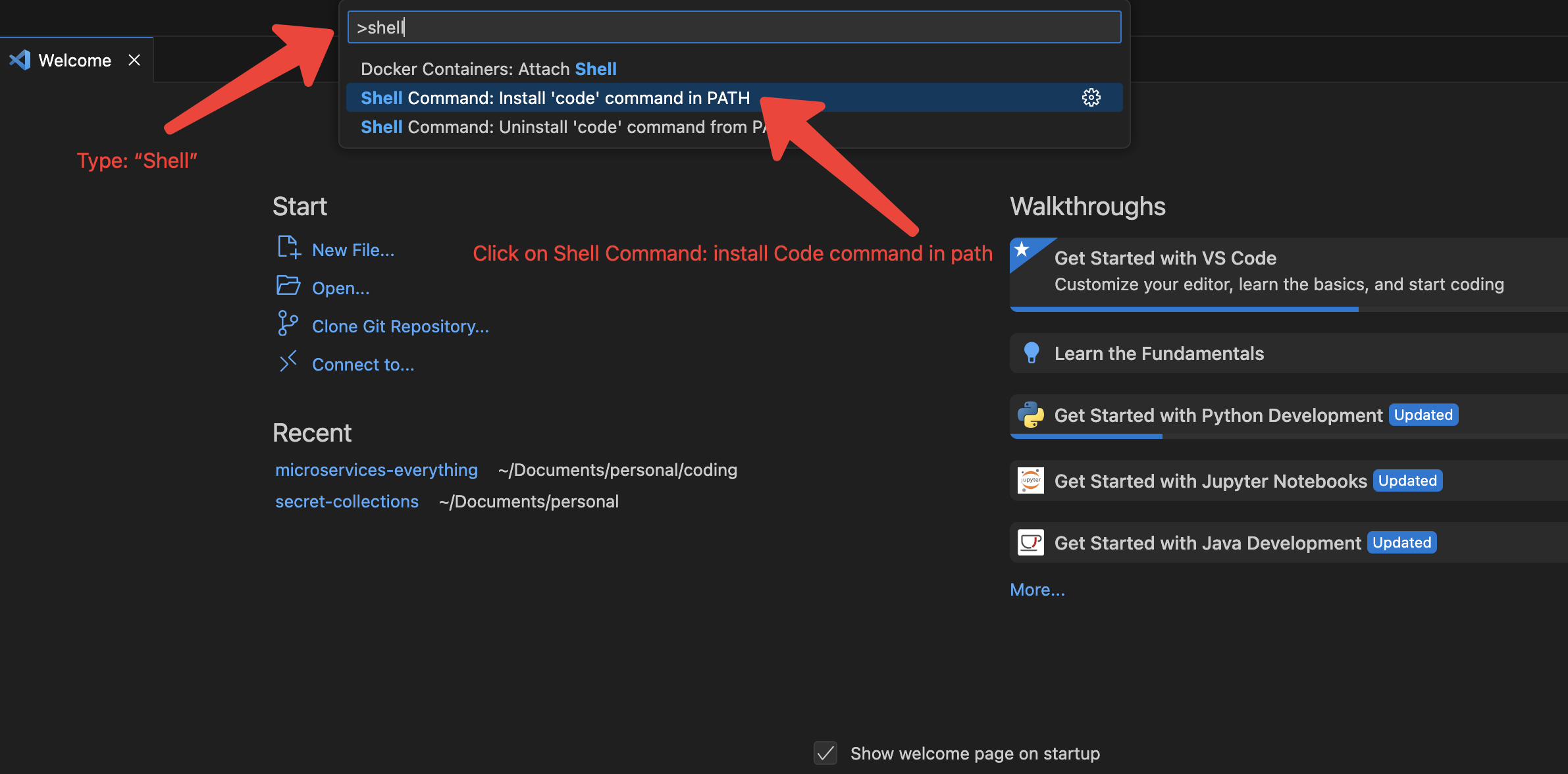The height and width of the screenshot is (774, 1568).
Task: Switch to the Welcome tab
Action: click(x=76, y=60)
